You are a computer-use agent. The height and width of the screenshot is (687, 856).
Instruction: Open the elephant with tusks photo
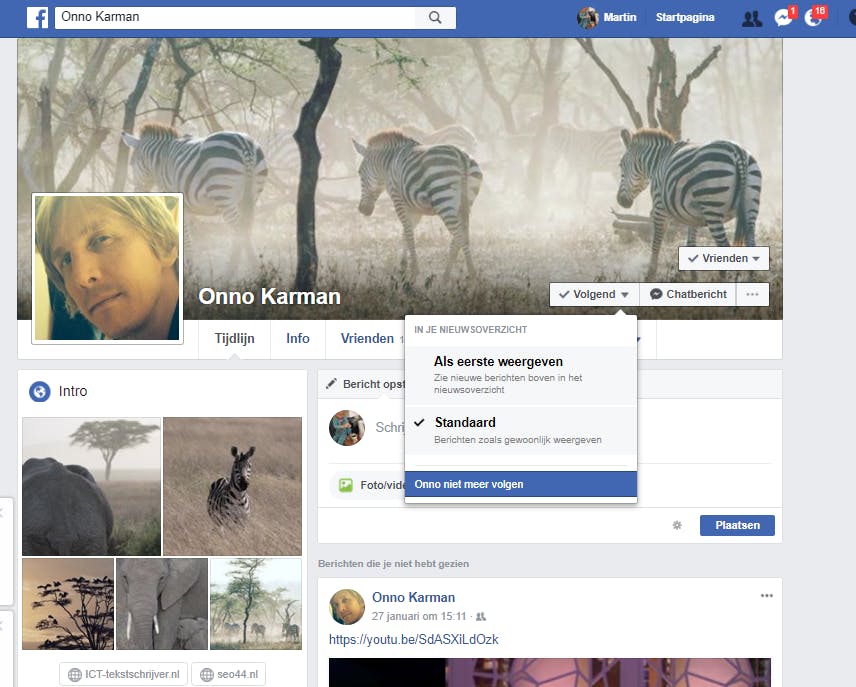click(162, 604)
